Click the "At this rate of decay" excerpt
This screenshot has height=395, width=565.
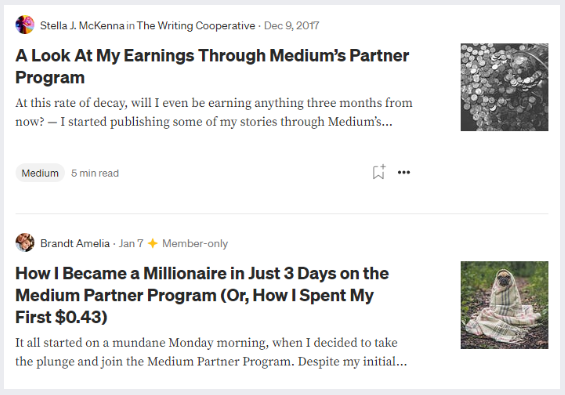click(x=214, y=112)
